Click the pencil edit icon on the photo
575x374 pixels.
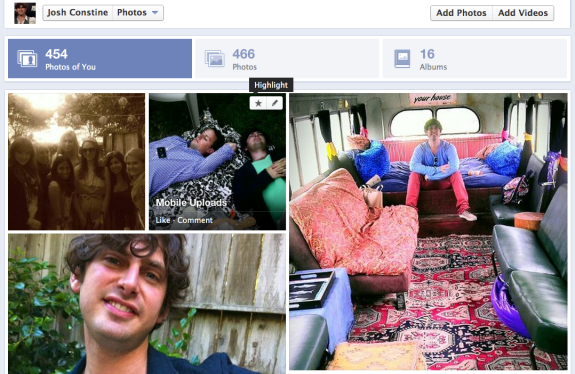pyautogui.click(x=275, y=103)
